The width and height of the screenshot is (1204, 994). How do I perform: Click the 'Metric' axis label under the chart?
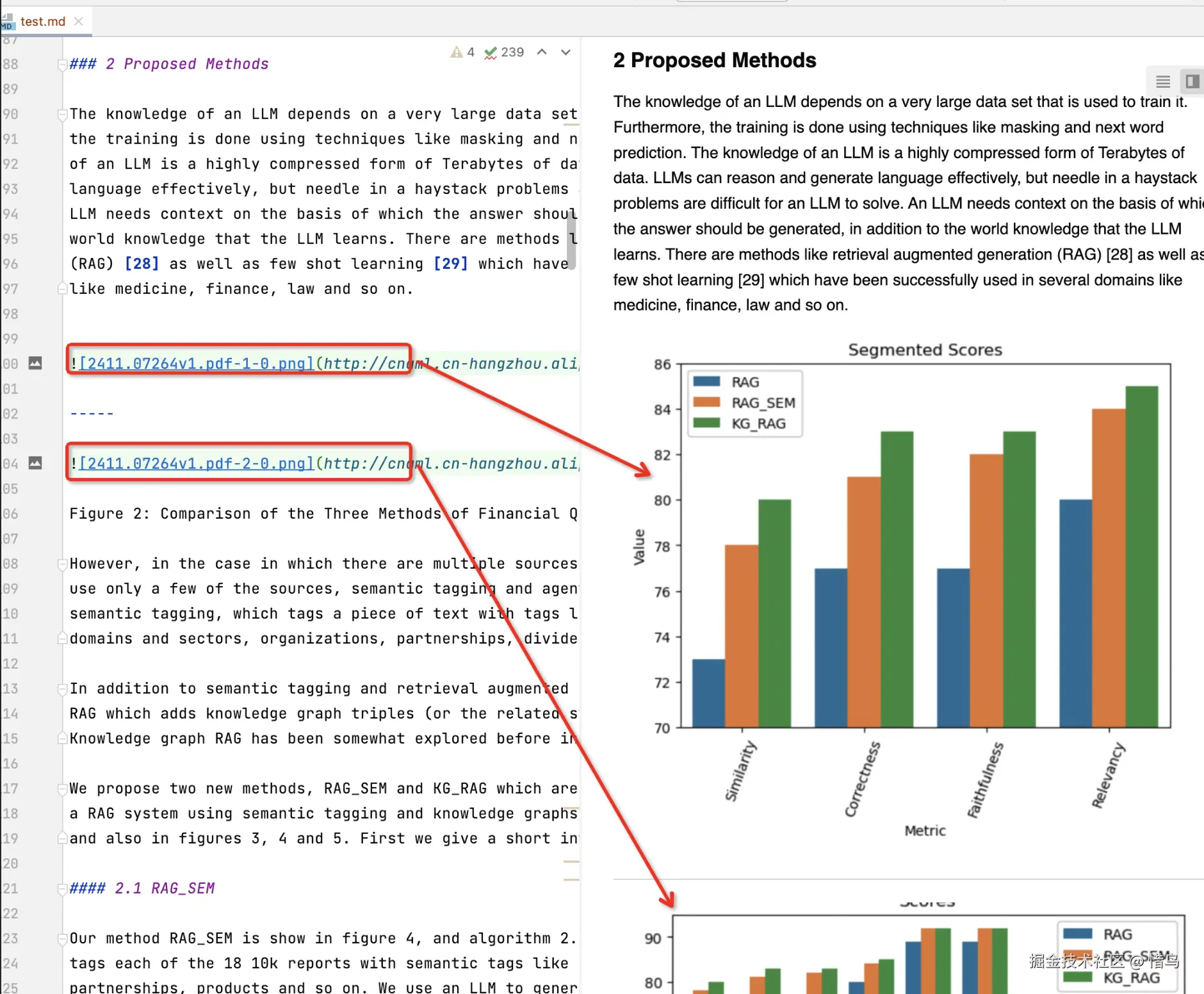[x=925, y=831]
